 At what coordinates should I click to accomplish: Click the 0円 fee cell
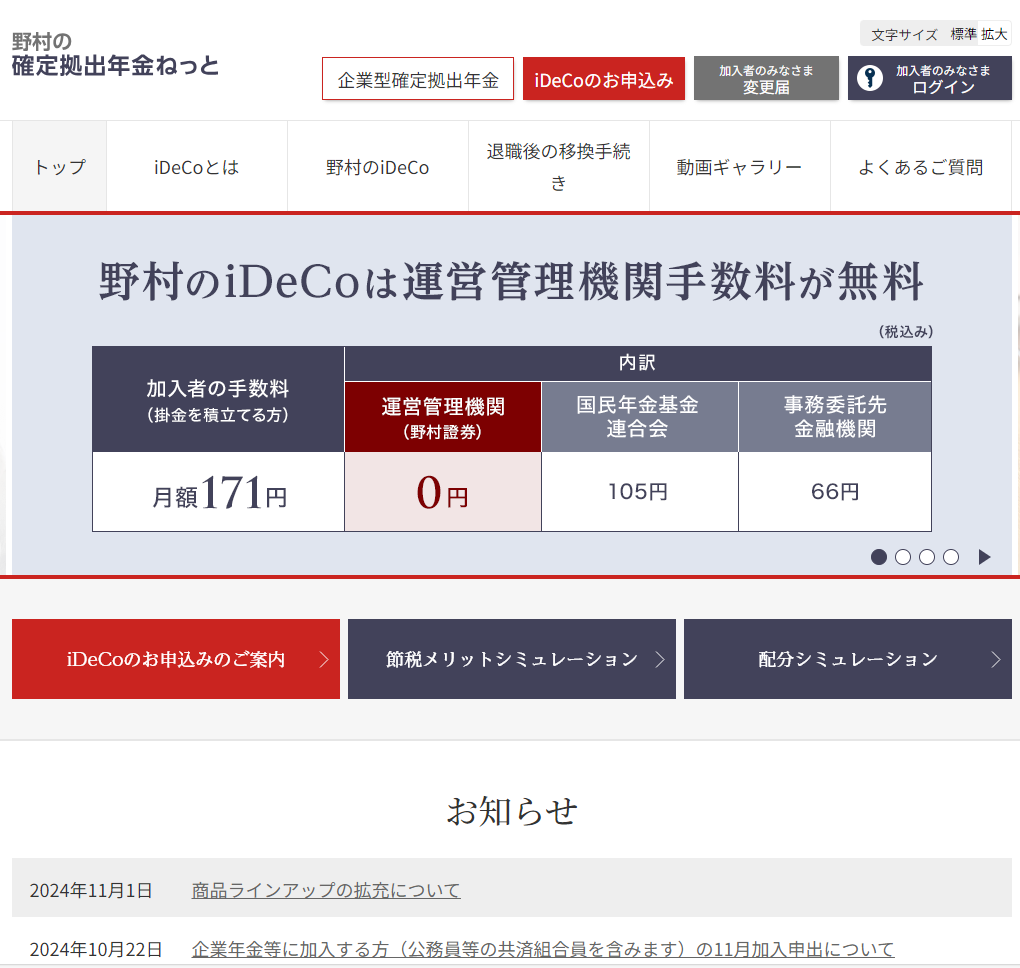tap(443, 492)
